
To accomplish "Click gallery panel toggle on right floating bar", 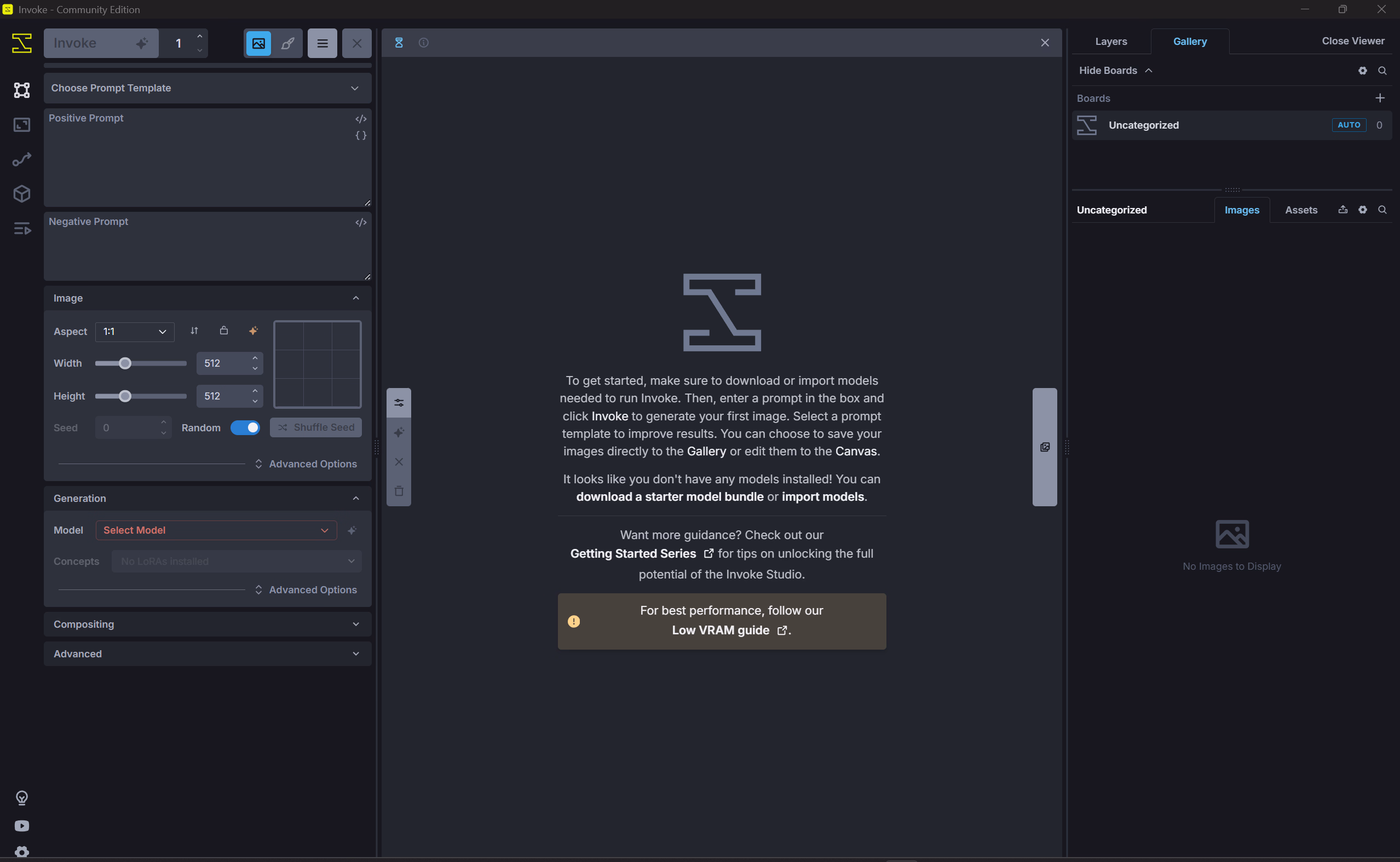I will tap(1045, 447).
